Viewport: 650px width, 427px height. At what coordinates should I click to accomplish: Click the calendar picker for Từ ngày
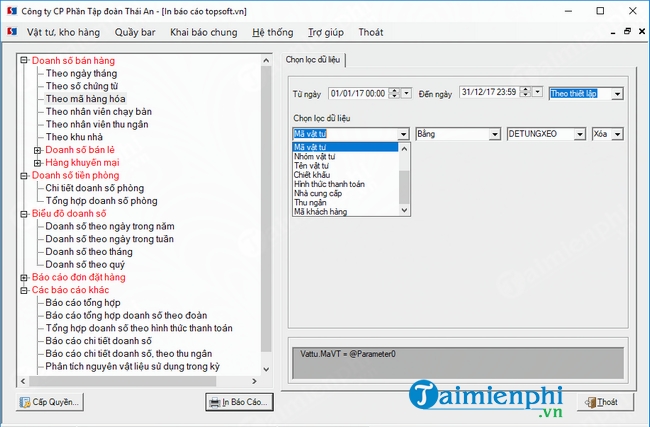coord(407,94)
